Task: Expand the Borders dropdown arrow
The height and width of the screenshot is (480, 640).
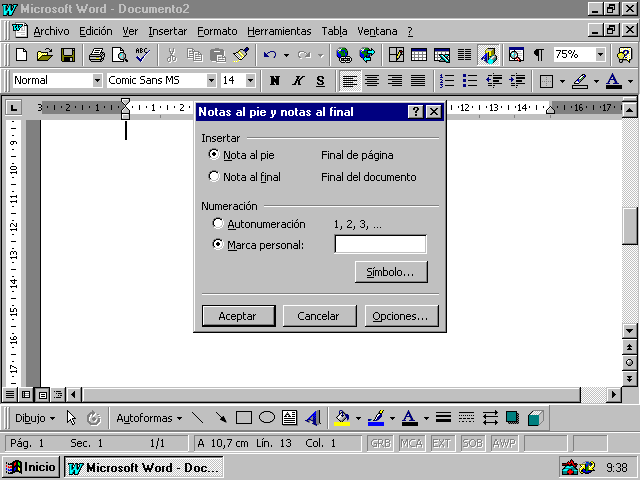Action: pos(562,81)
